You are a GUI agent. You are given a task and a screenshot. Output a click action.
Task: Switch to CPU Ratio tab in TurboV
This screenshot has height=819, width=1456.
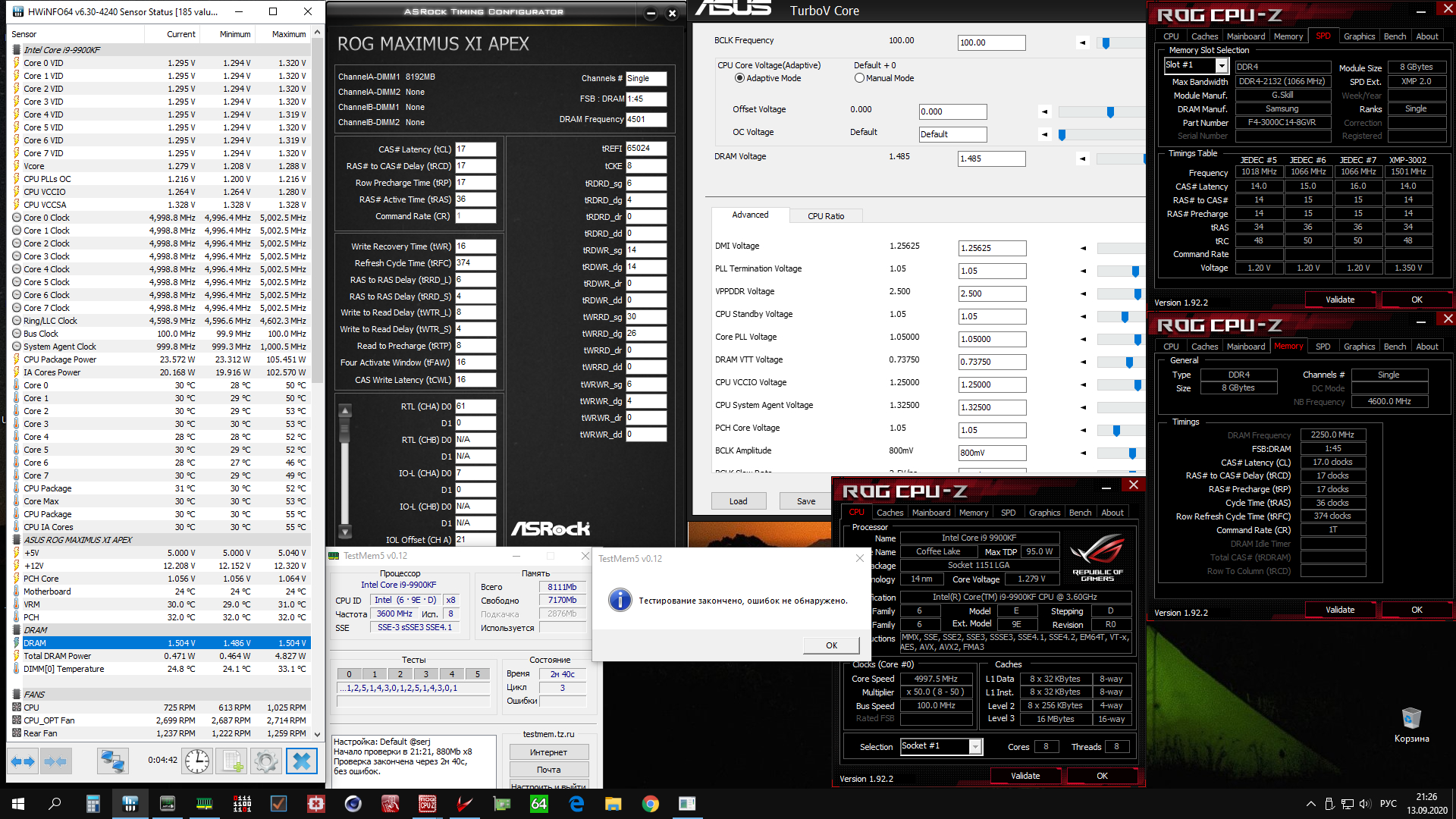[825, 216]
